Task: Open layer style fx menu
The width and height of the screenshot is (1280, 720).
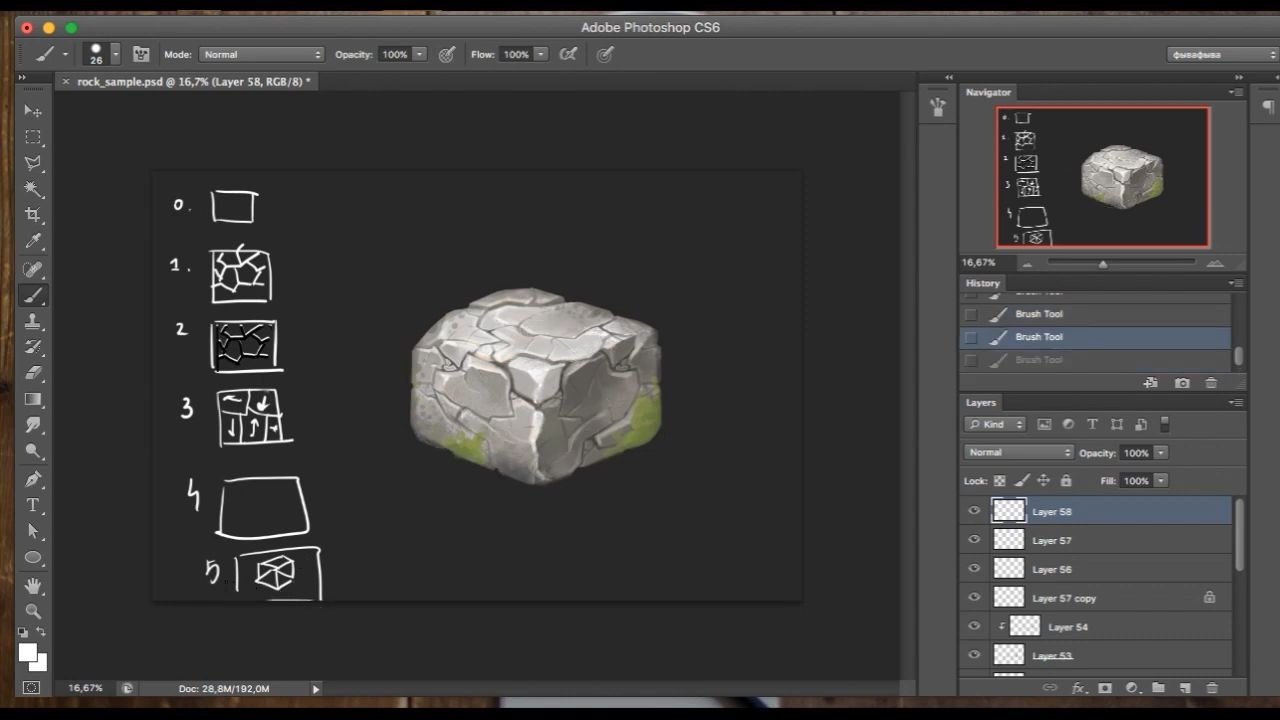Action: coord(1078,688)
